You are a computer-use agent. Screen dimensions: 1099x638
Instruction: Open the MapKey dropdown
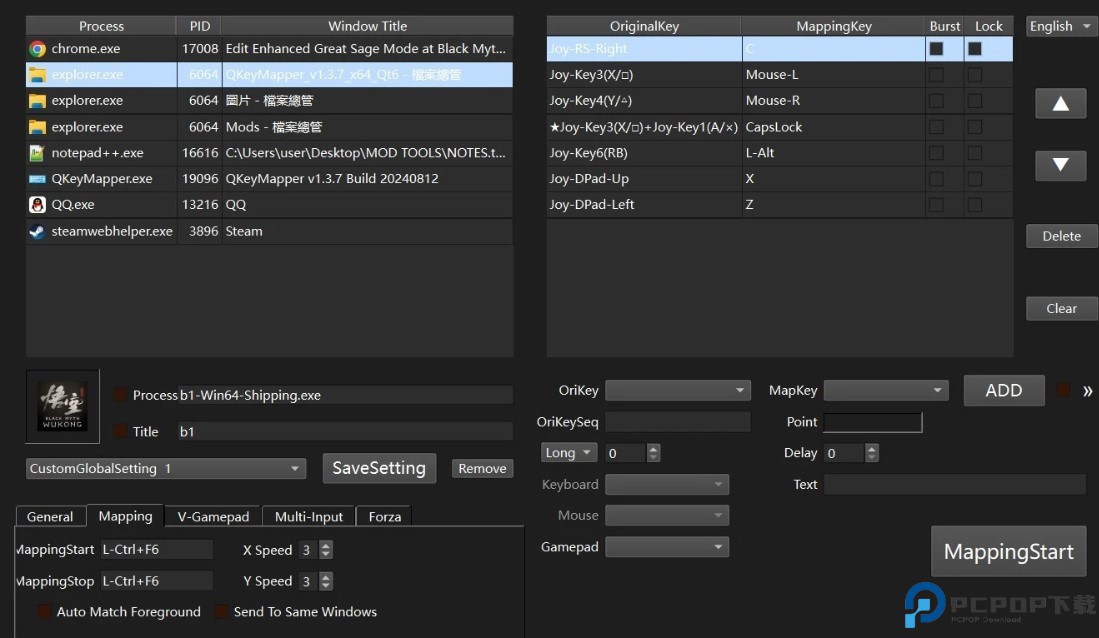point(886,391)
